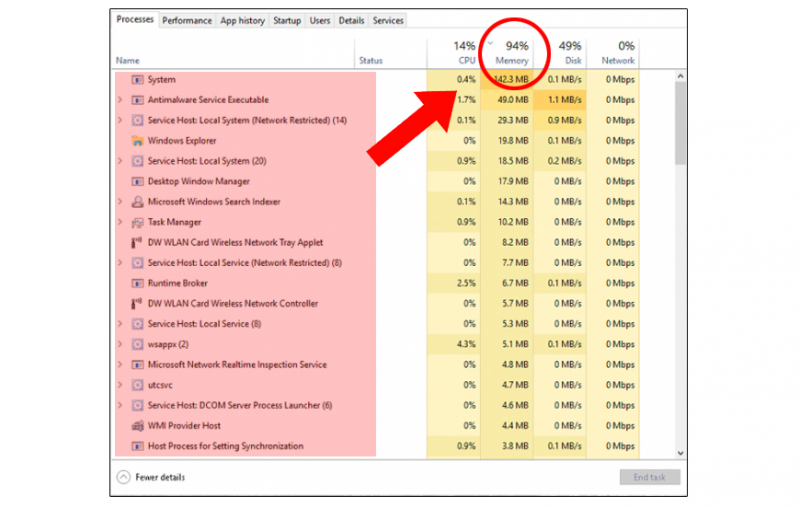Select WMI Provider Host process name

click(x=184, y=426)
